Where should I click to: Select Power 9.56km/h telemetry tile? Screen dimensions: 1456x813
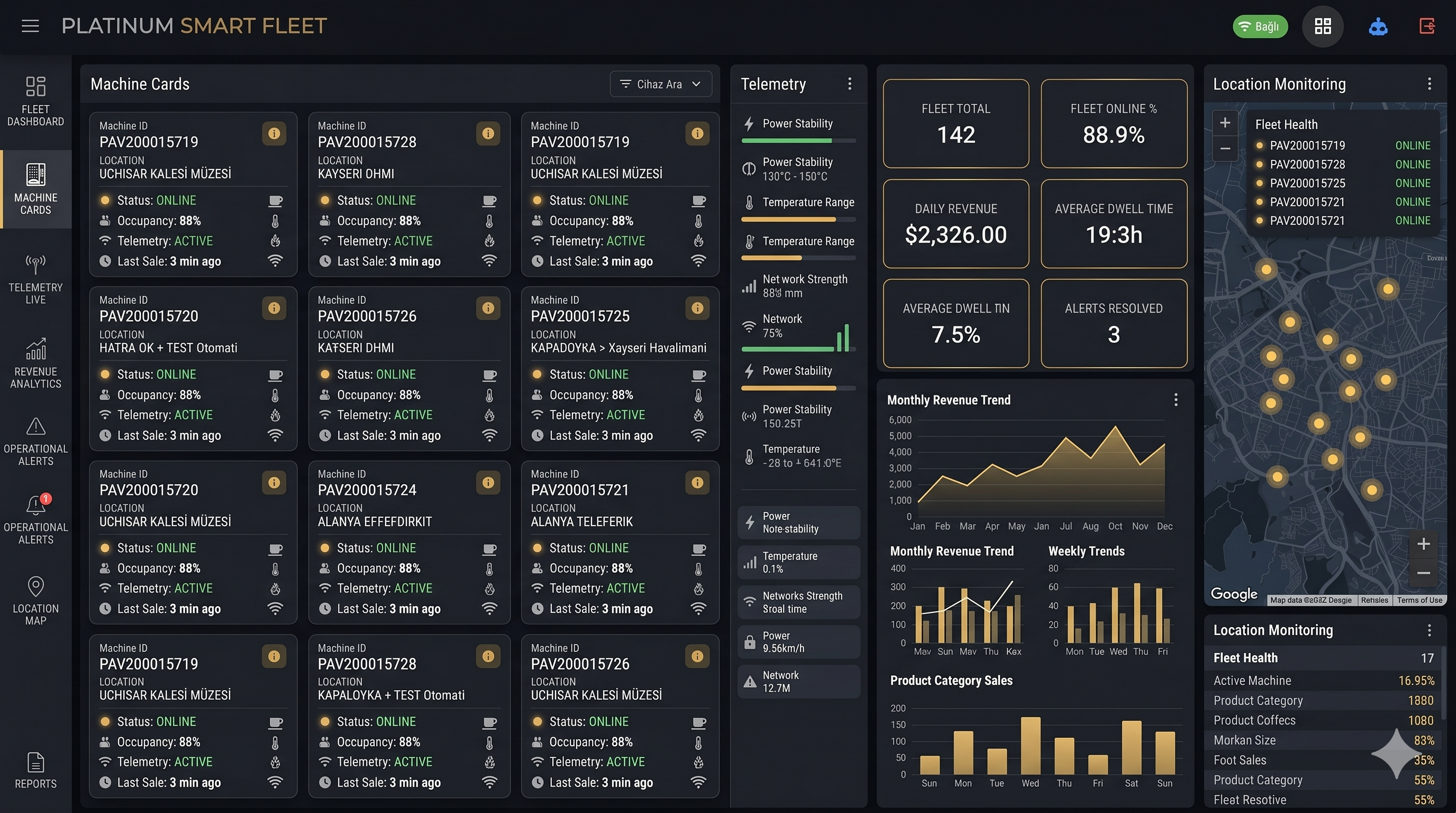(x=799, y=642)
